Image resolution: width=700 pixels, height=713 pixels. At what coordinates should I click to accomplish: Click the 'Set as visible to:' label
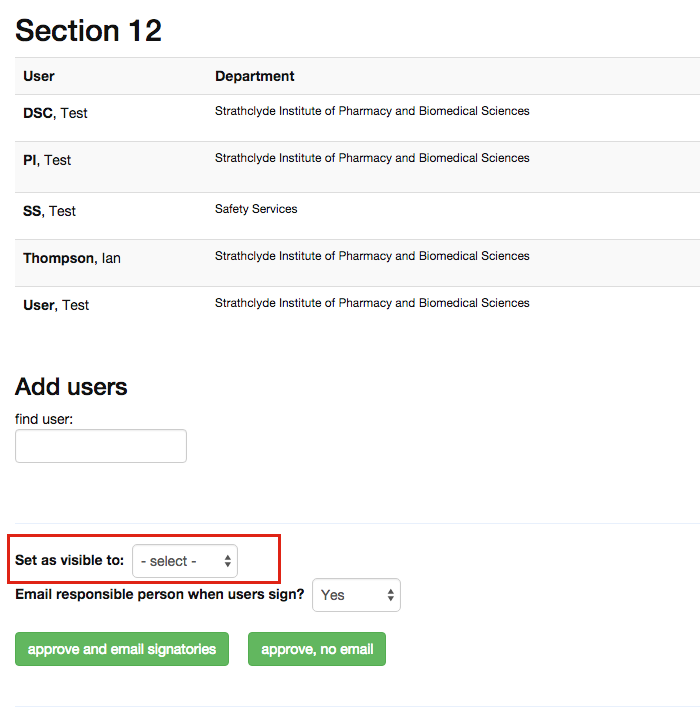pyautogui.click(x=69, y=560)
